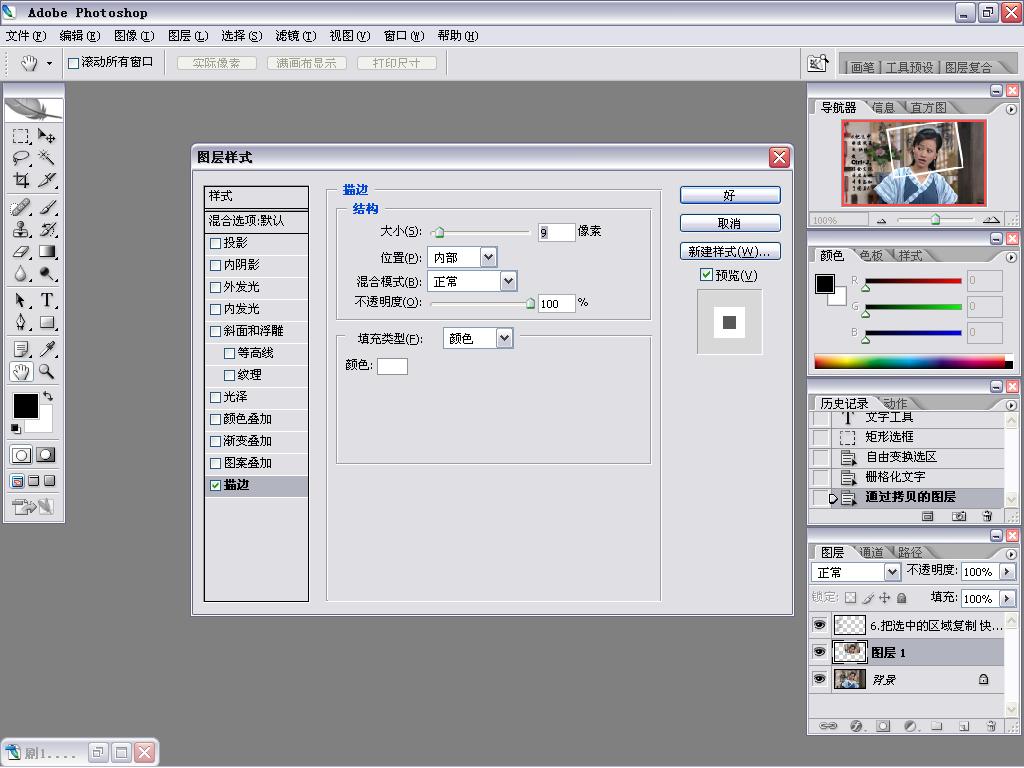Switch to the 色板 swatches tab
This screenshot has height=768, width=1024.
click(871, 255)
